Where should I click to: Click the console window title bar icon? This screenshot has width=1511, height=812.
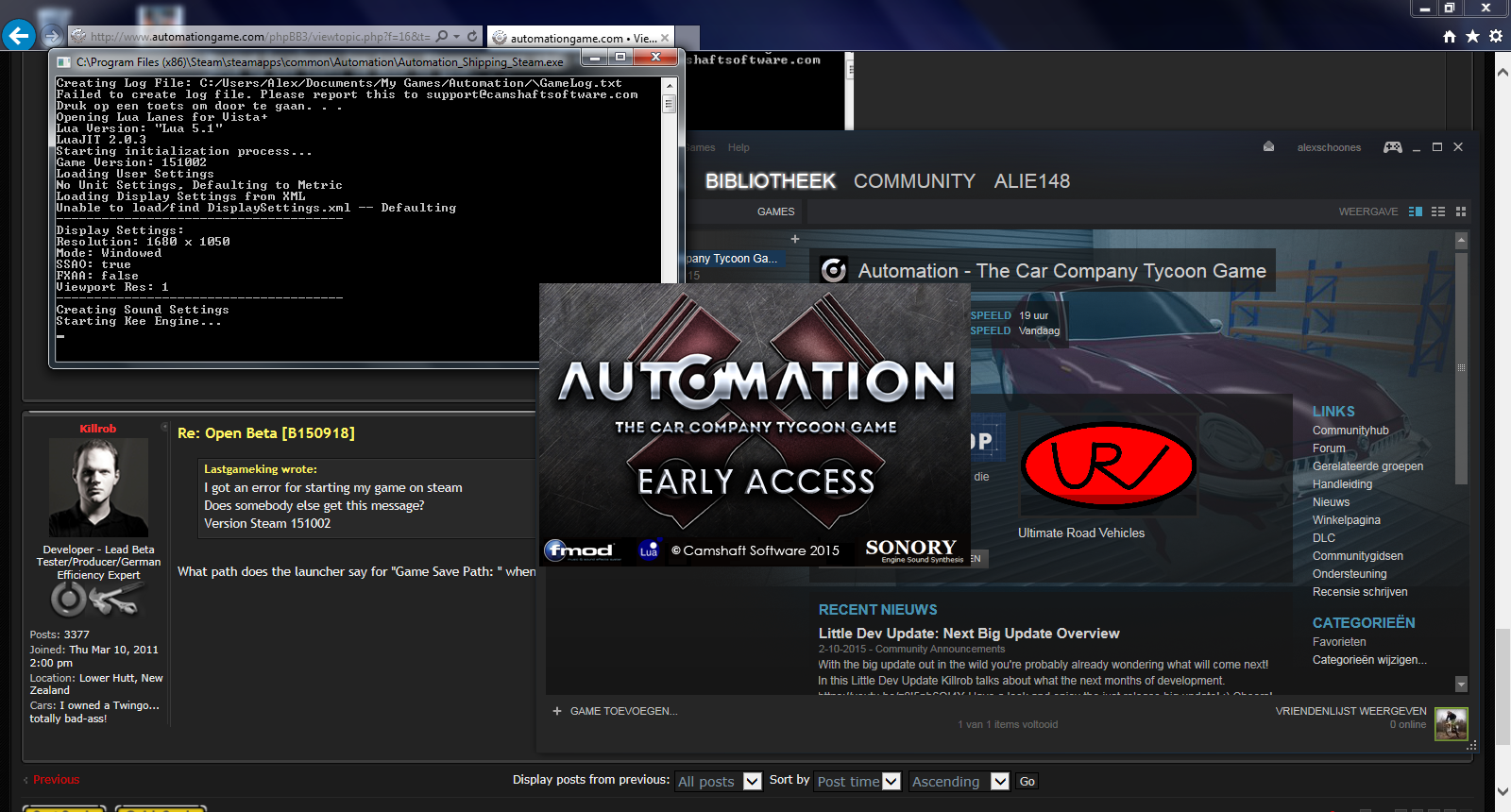[63, 61]
